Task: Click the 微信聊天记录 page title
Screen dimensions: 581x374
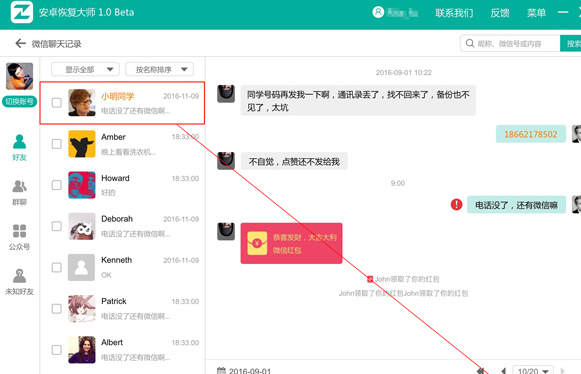Action: [56, 44]
